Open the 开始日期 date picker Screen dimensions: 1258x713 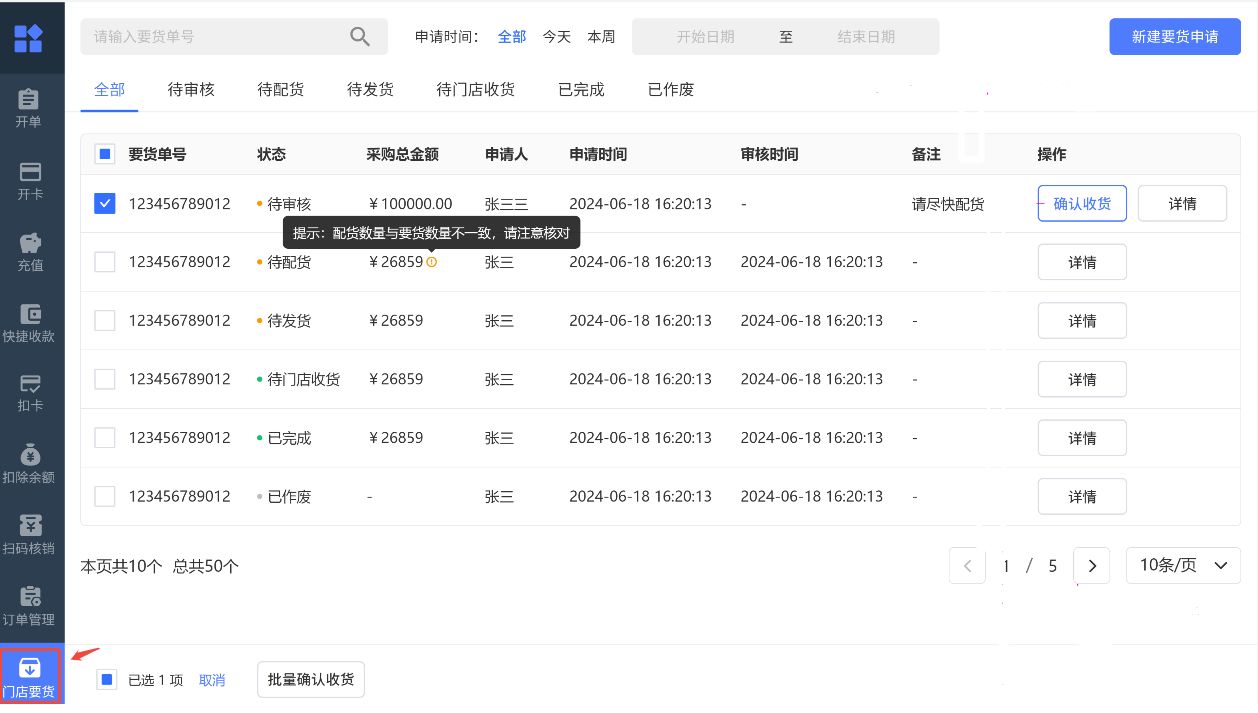[705, 37]
